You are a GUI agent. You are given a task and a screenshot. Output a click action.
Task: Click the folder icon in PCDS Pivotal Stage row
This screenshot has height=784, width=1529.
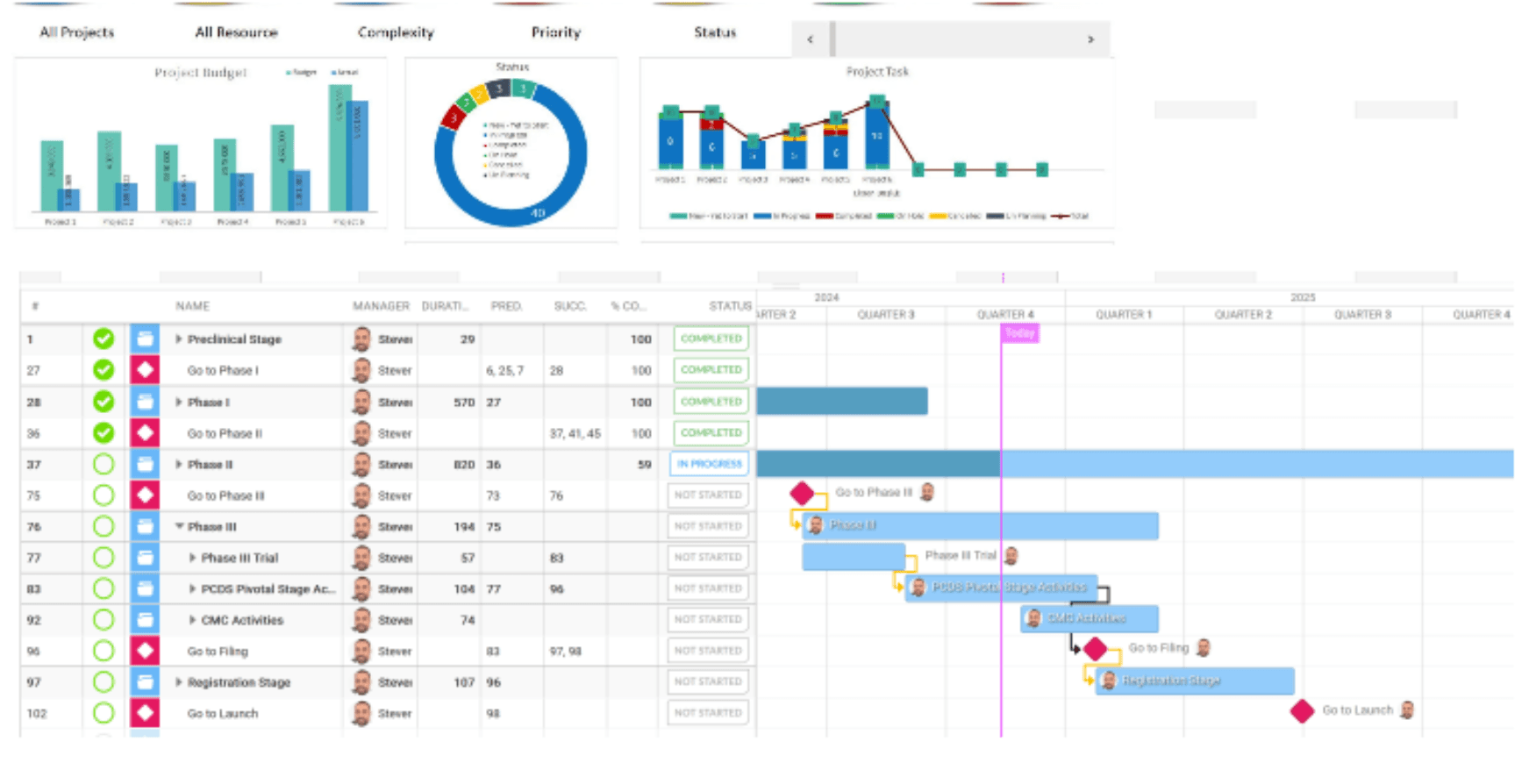point(145,588)
